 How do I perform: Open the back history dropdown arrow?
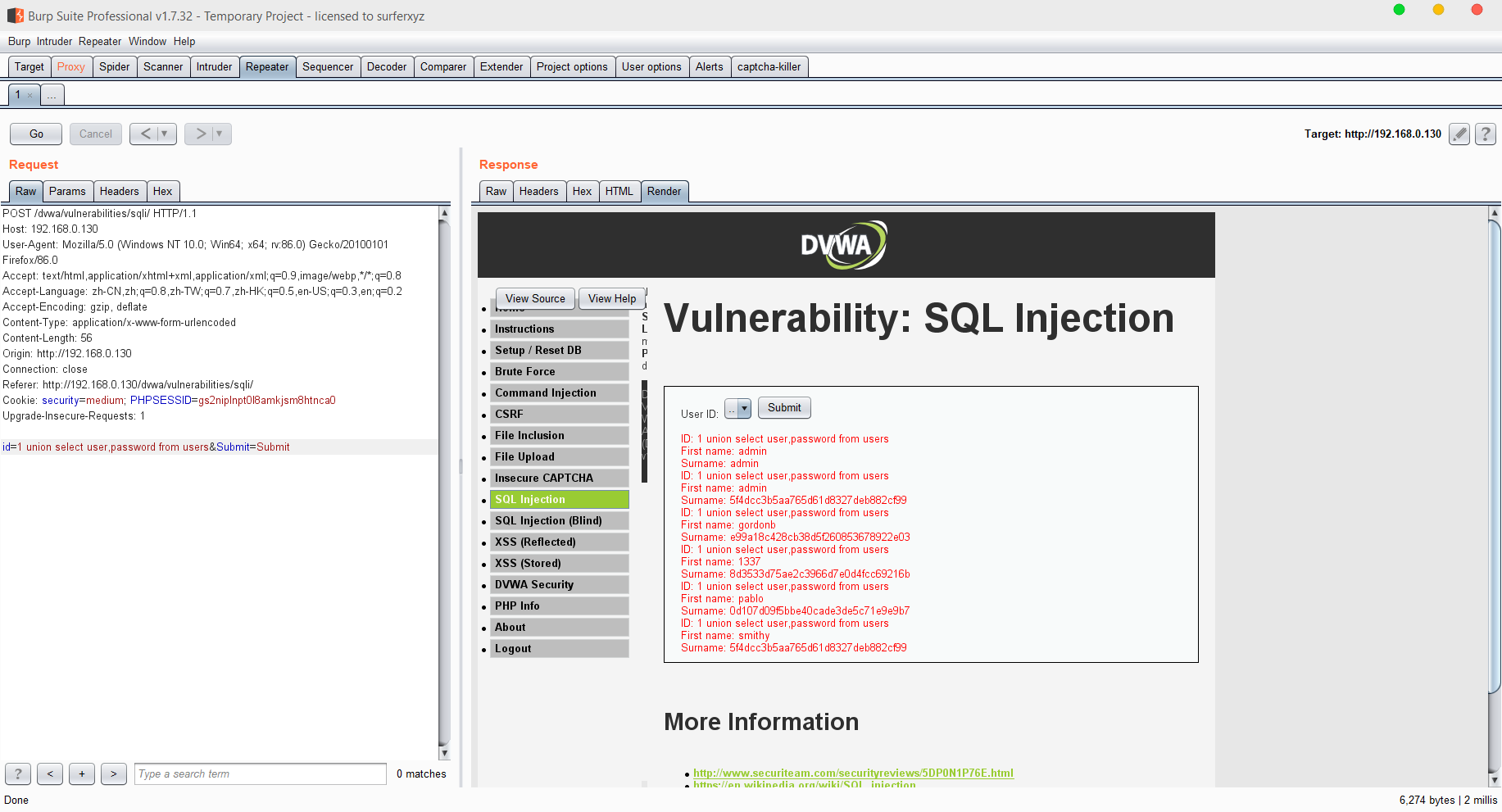[x=166, y=134]
